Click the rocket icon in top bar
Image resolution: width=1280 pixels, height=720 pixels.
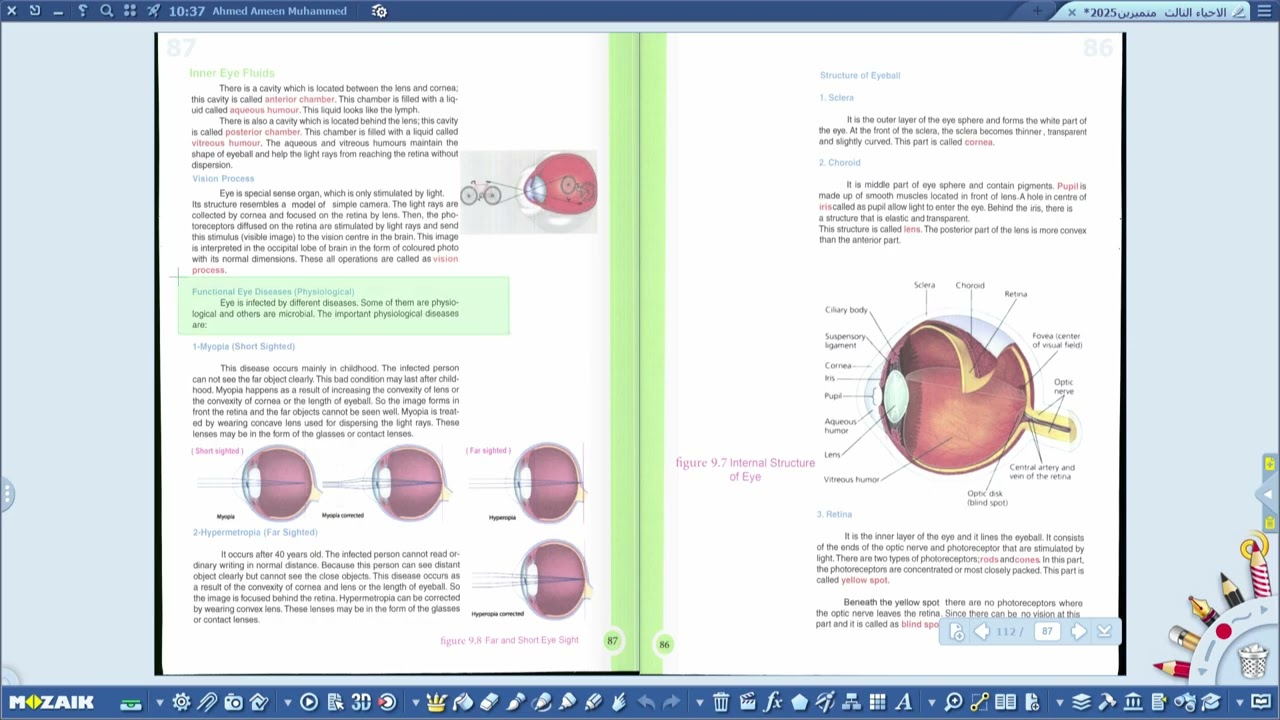click(153, 11)
